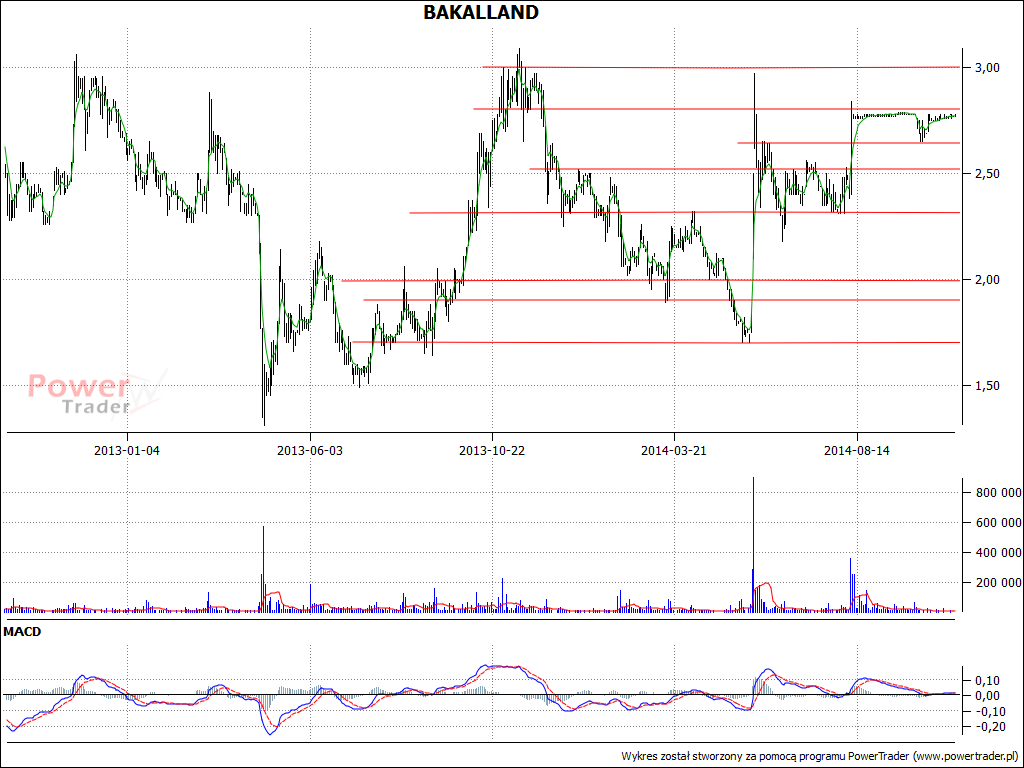The width and height of the screenshot is (1024, 768).
Task: Click the PowerTrader credit text at bottom
Action: [820, 756]
